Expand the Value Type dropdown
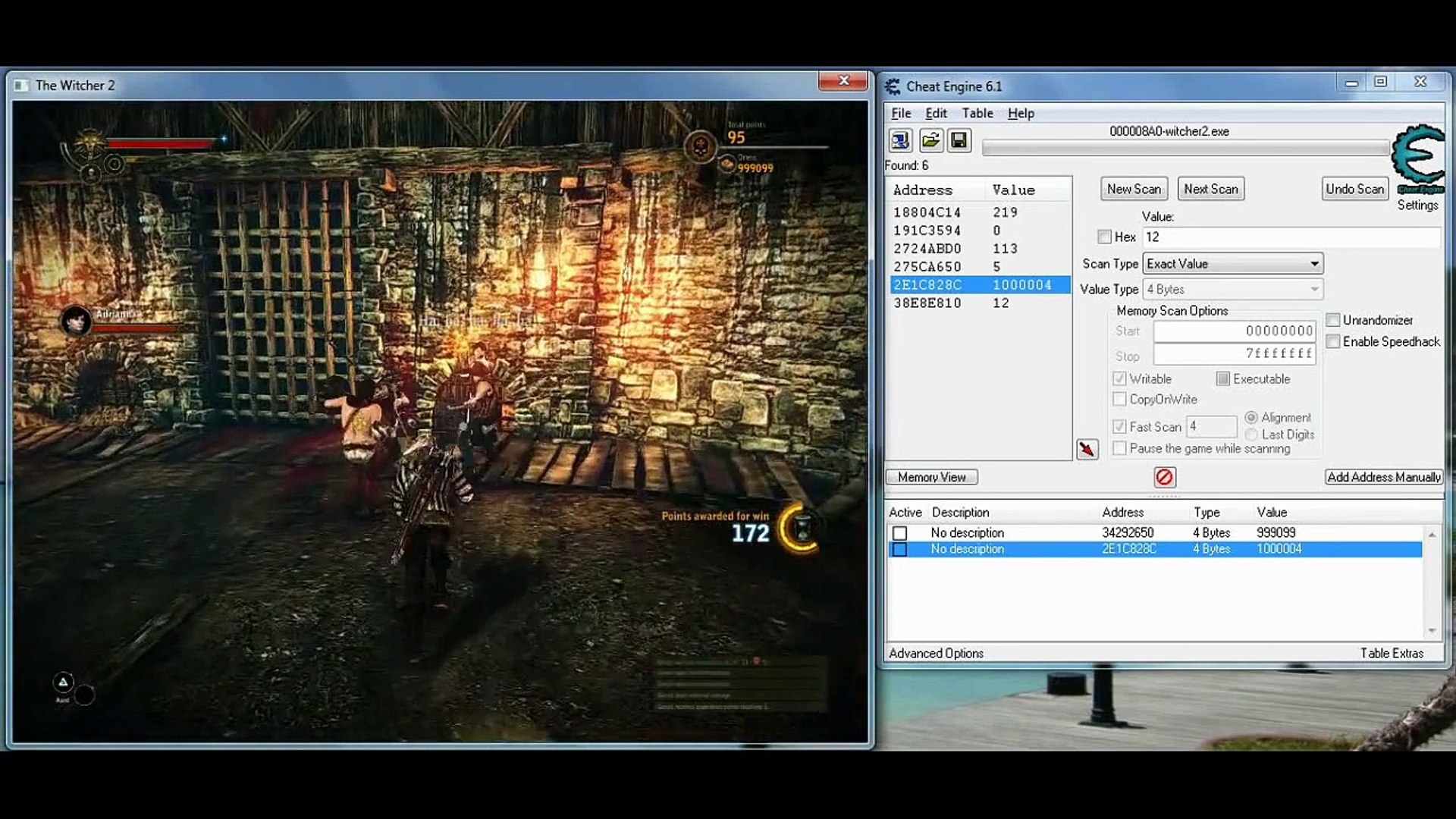Image resolution: width=1456 pixels, height=819 pixels. tap(1232, 290)
